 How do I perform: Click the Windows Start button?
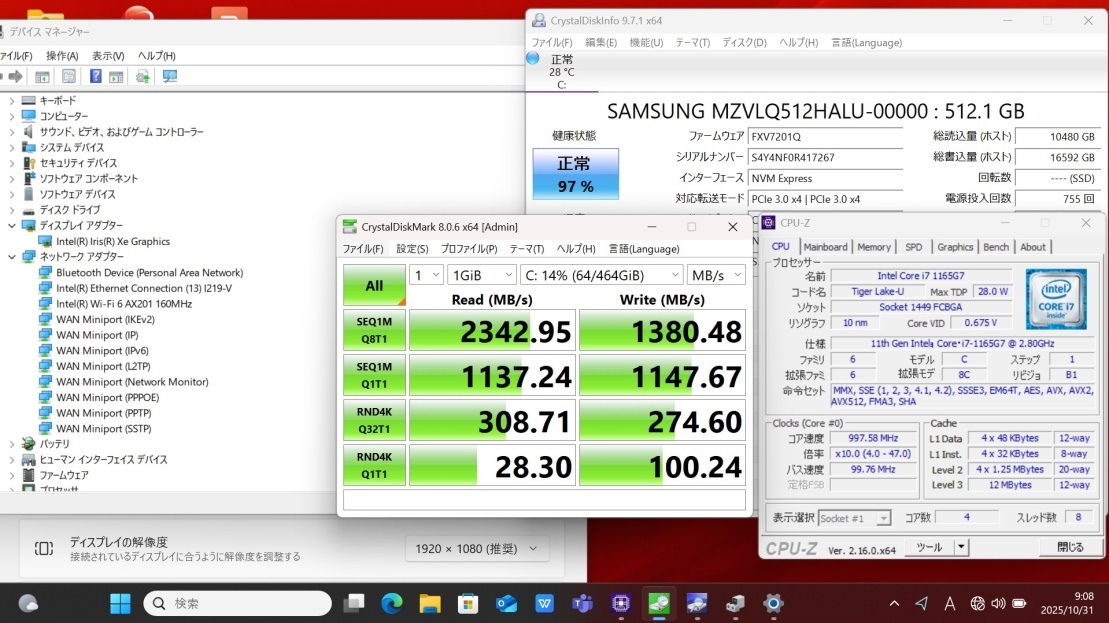tap(120, 603)
